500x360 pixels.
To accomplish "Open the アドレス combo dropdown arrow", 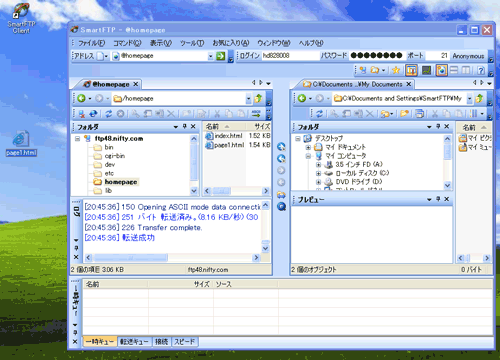I will click(211, 56).
